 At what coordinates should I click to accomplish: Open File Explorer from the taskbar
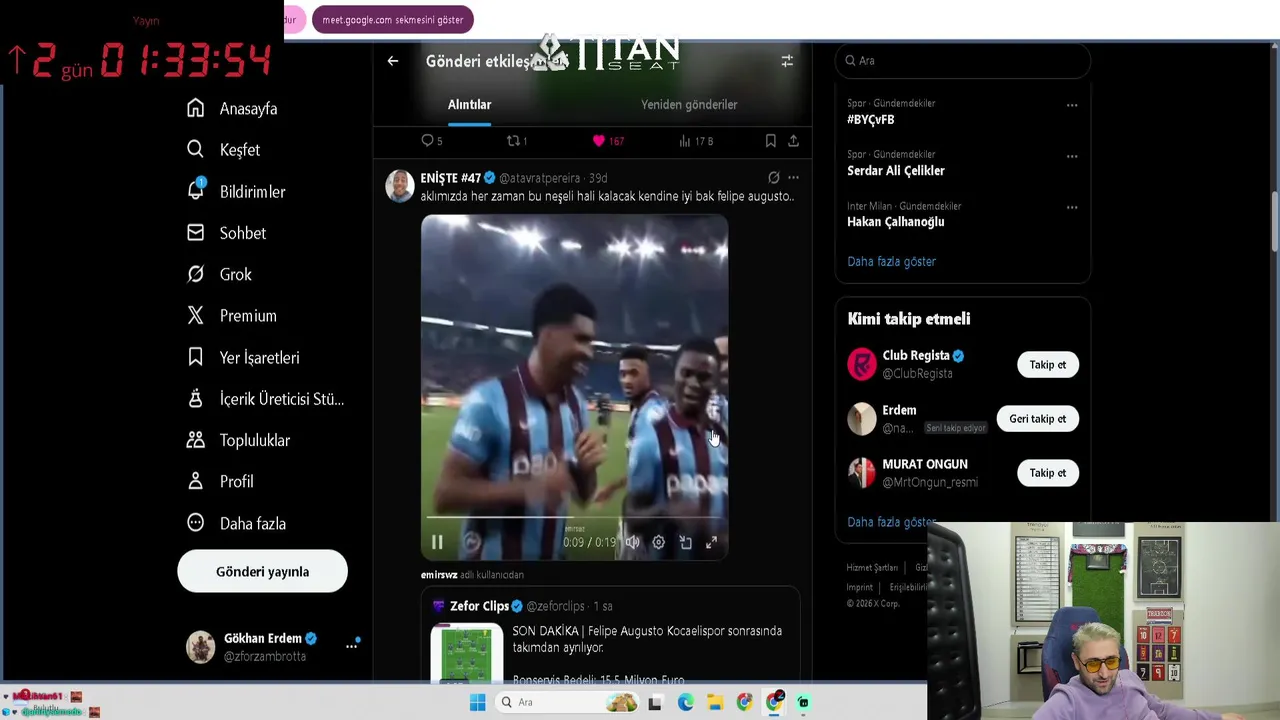pos(714,703)
